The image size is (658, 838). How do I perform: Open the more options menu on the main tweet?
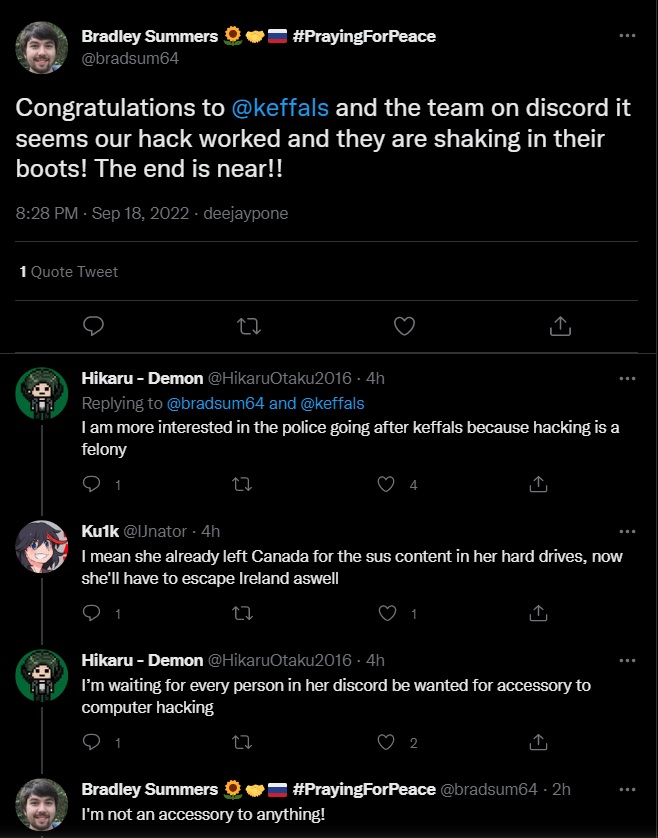point(628,33)
